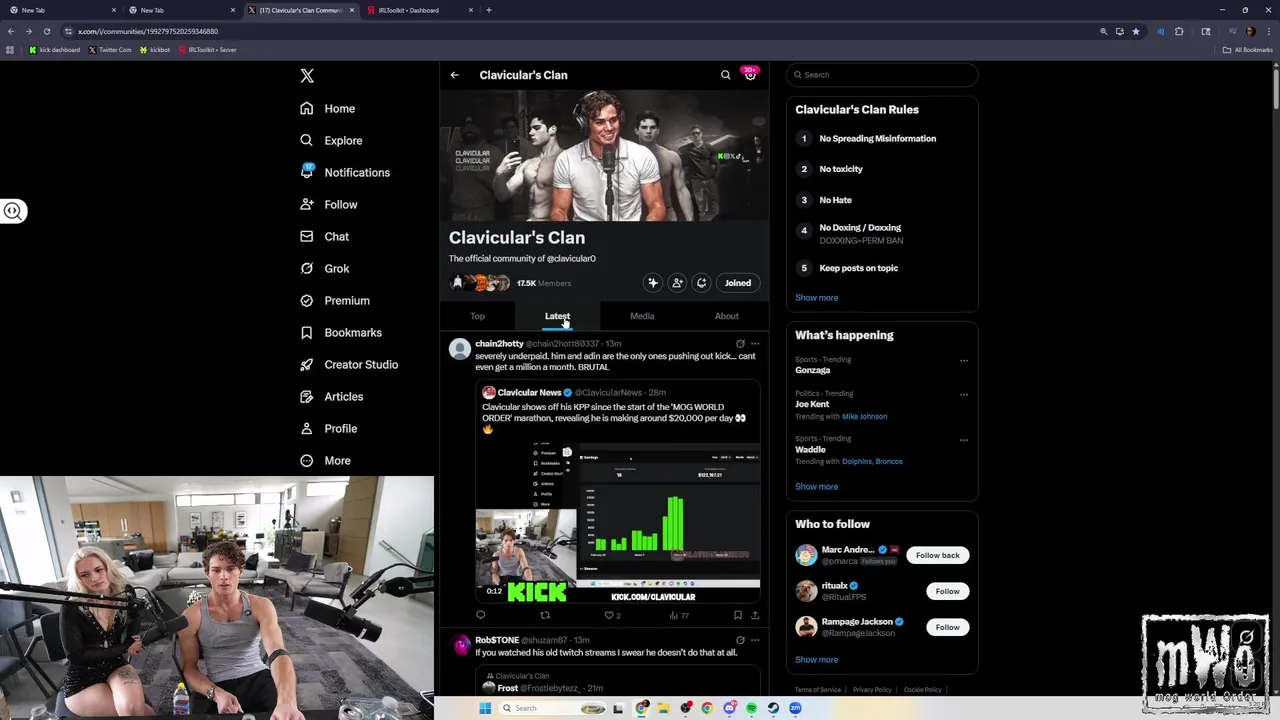Open Steam from the taskbar
Screen dimensions: 1280x720
[773, 708]
